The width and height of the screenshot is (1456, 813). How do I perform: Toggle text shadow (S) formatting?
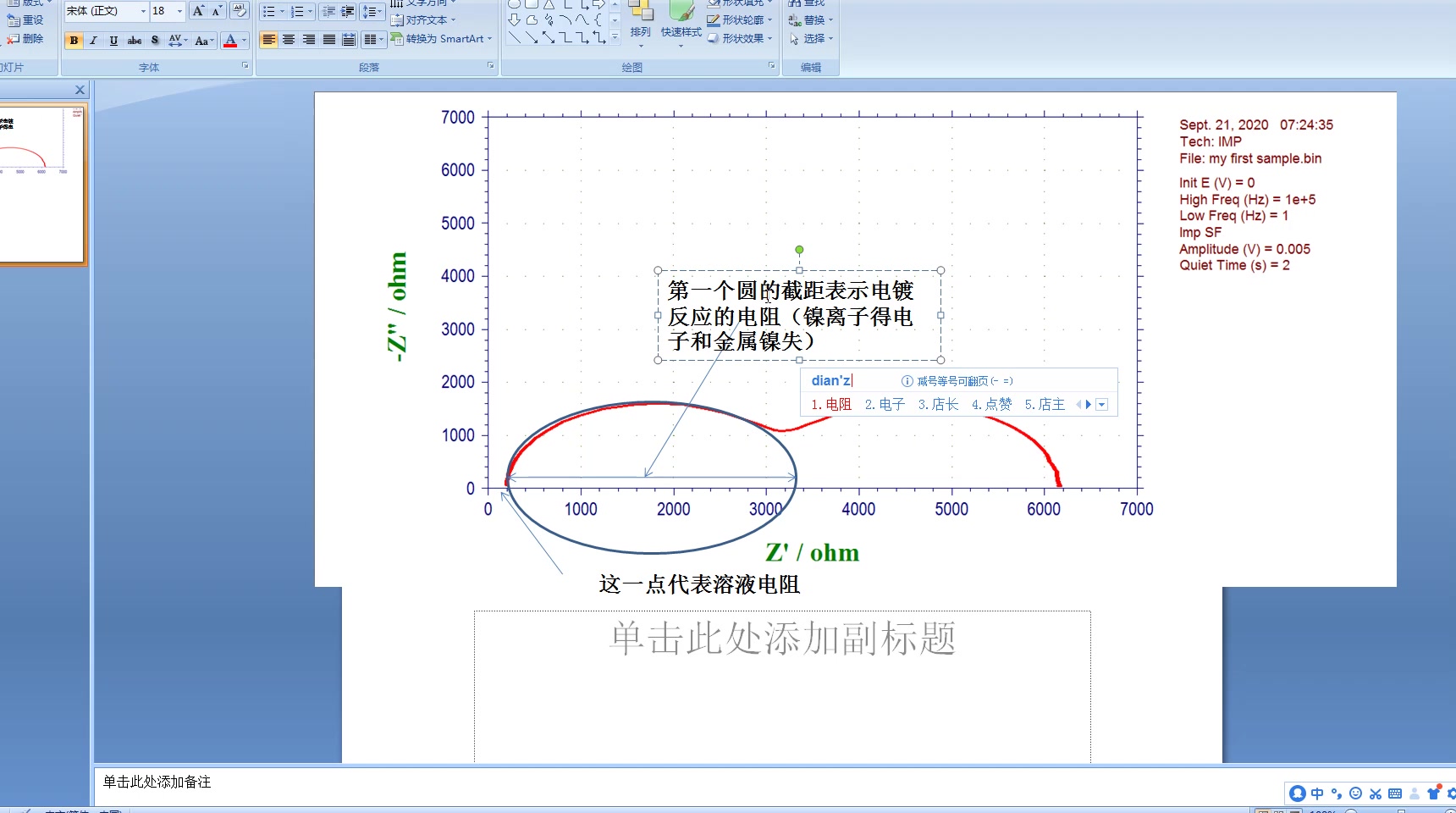tap(154, 40)
